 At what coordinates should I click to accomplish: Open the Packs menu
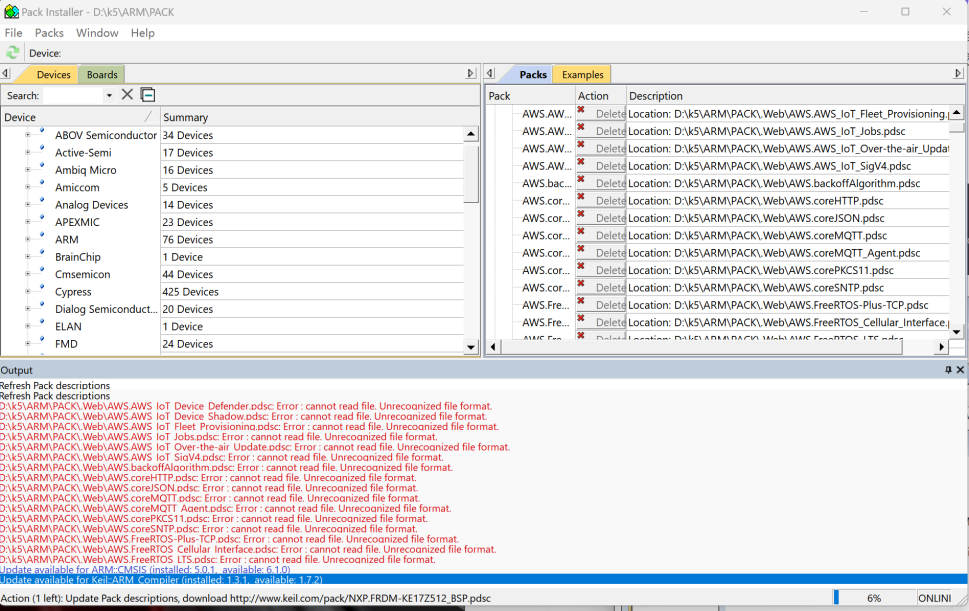coord(49,33)
